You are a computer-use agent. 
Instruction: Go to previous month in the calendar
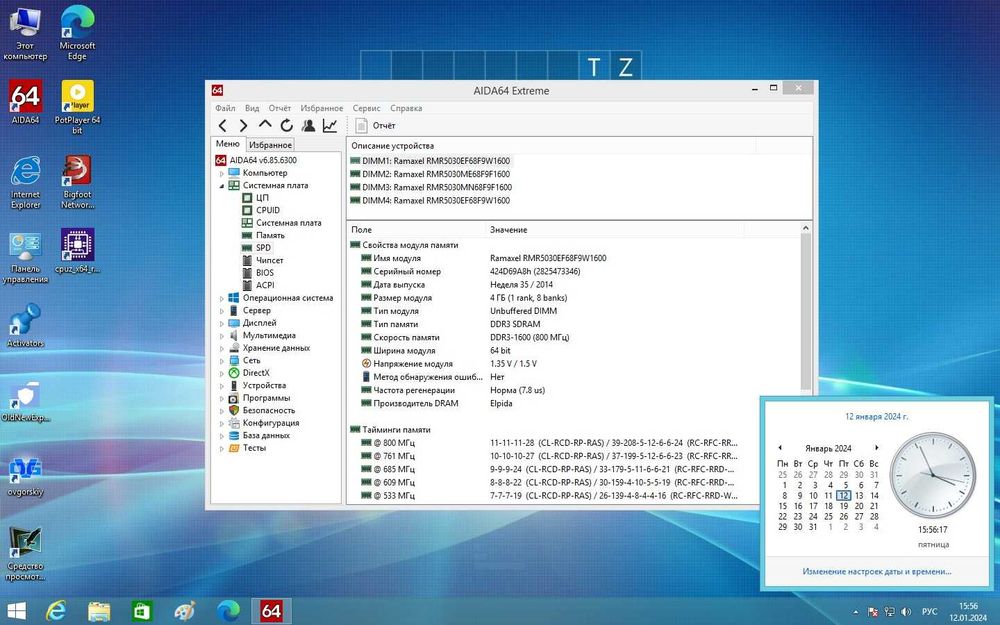pyautogui.click(x=780, y=448)
